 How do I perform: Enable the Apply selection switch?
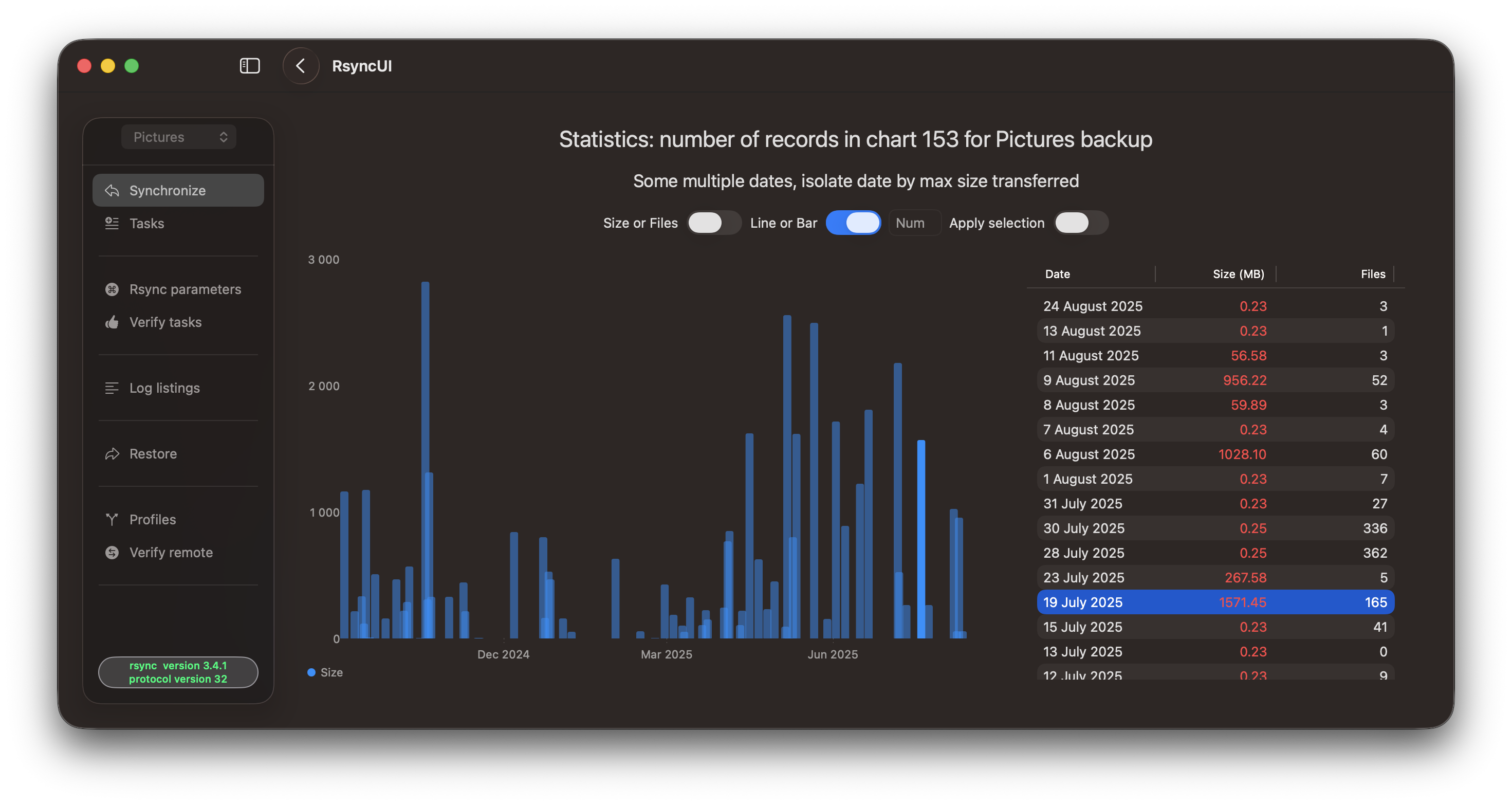1081,223
